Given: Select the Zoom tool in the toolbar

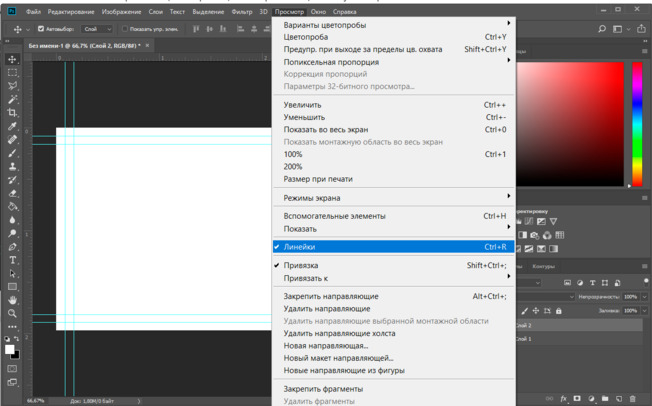Looking at the screenshot, I should click(x=12, y=313).
